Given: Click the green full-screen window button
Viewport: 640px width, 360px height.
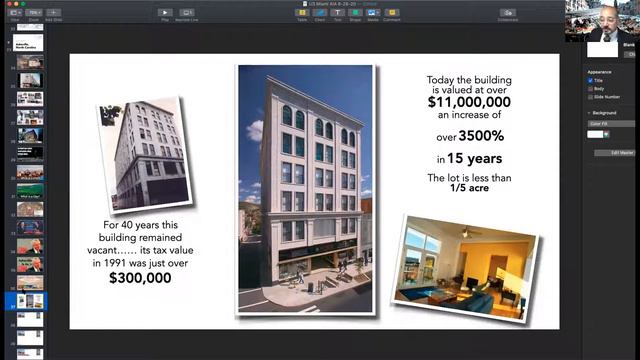Looking at the screenshot, I should click(23, 4).
